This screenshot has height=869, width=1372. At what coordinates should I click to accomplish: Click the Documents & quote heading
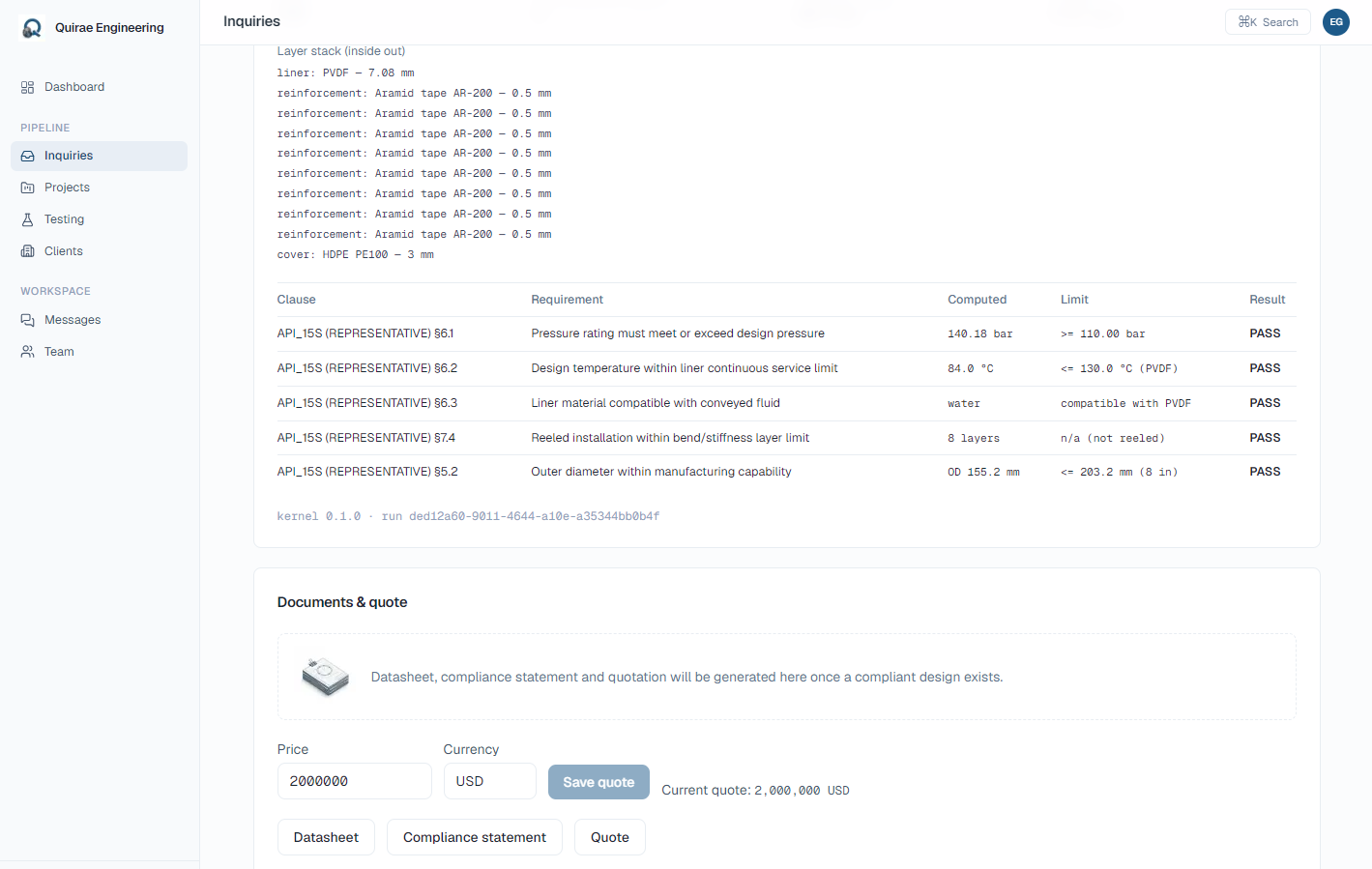click(342, 602)
